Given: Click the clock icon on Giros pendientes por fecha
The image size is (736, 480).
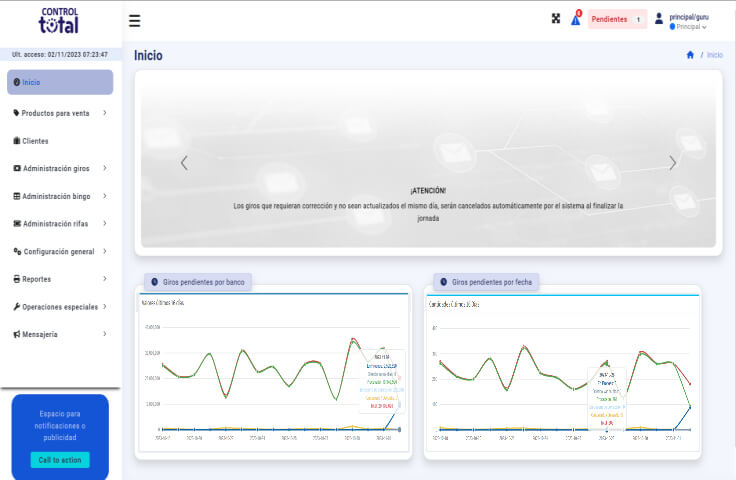Looking at the screenshot, I should tap(443, 282).
